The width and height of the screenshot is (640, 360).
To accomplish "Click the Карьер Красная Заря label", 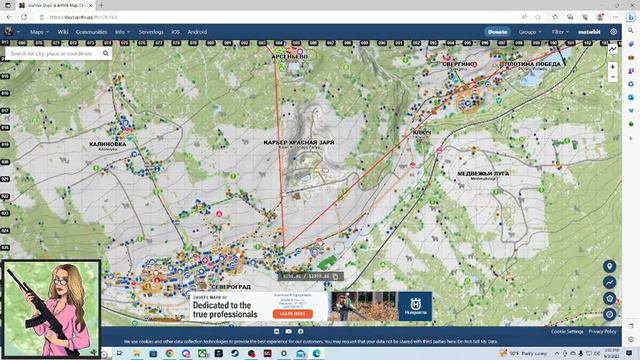I will (x=299, y=142).
